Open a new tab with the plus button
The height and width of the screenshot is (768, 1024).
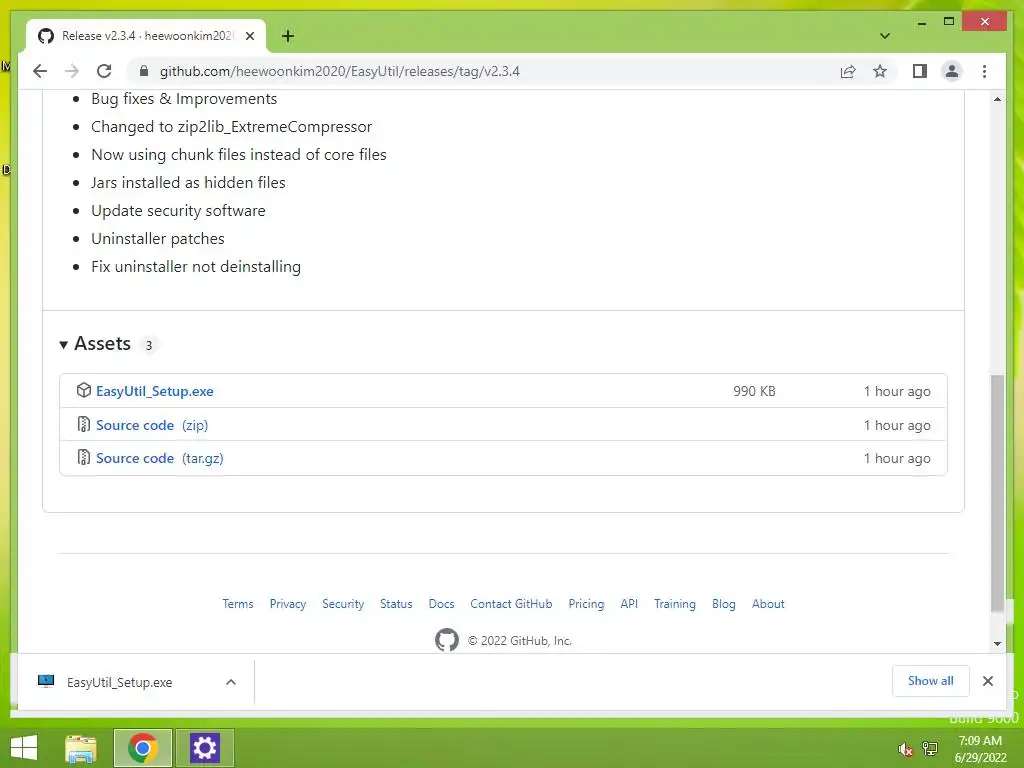click(x=288, y=36)
